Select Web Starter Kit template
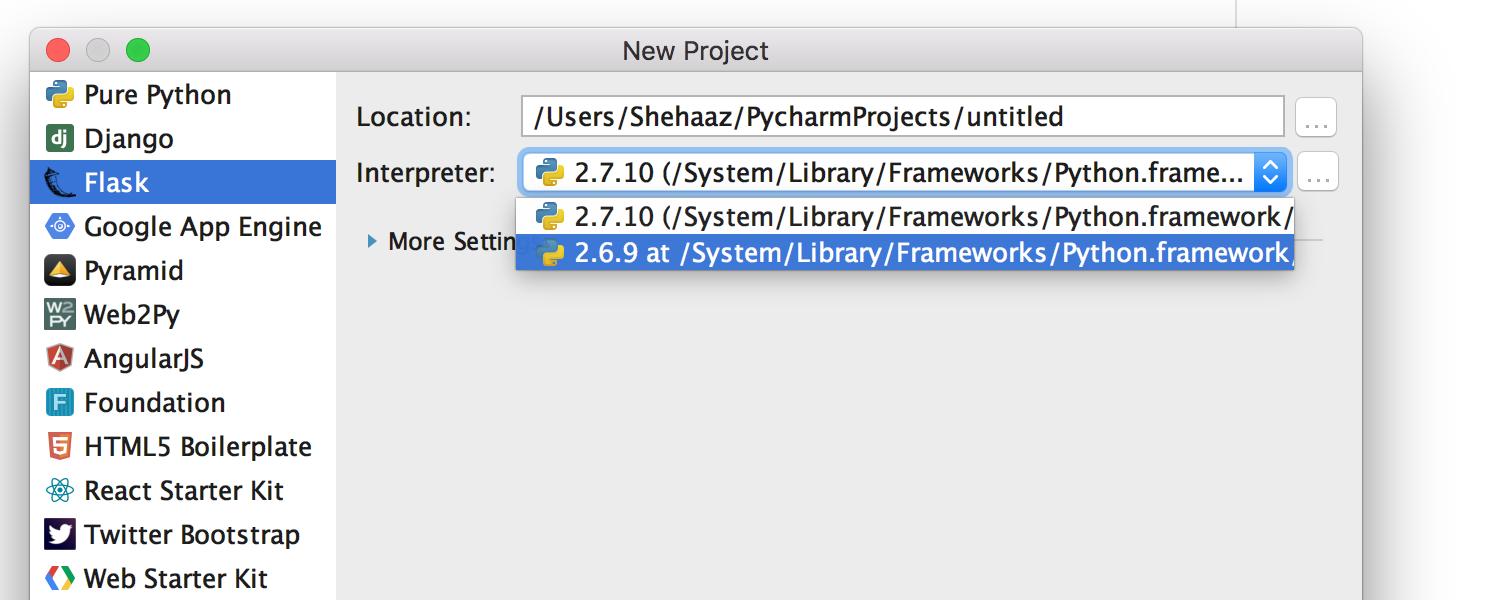 pos(183,579)
